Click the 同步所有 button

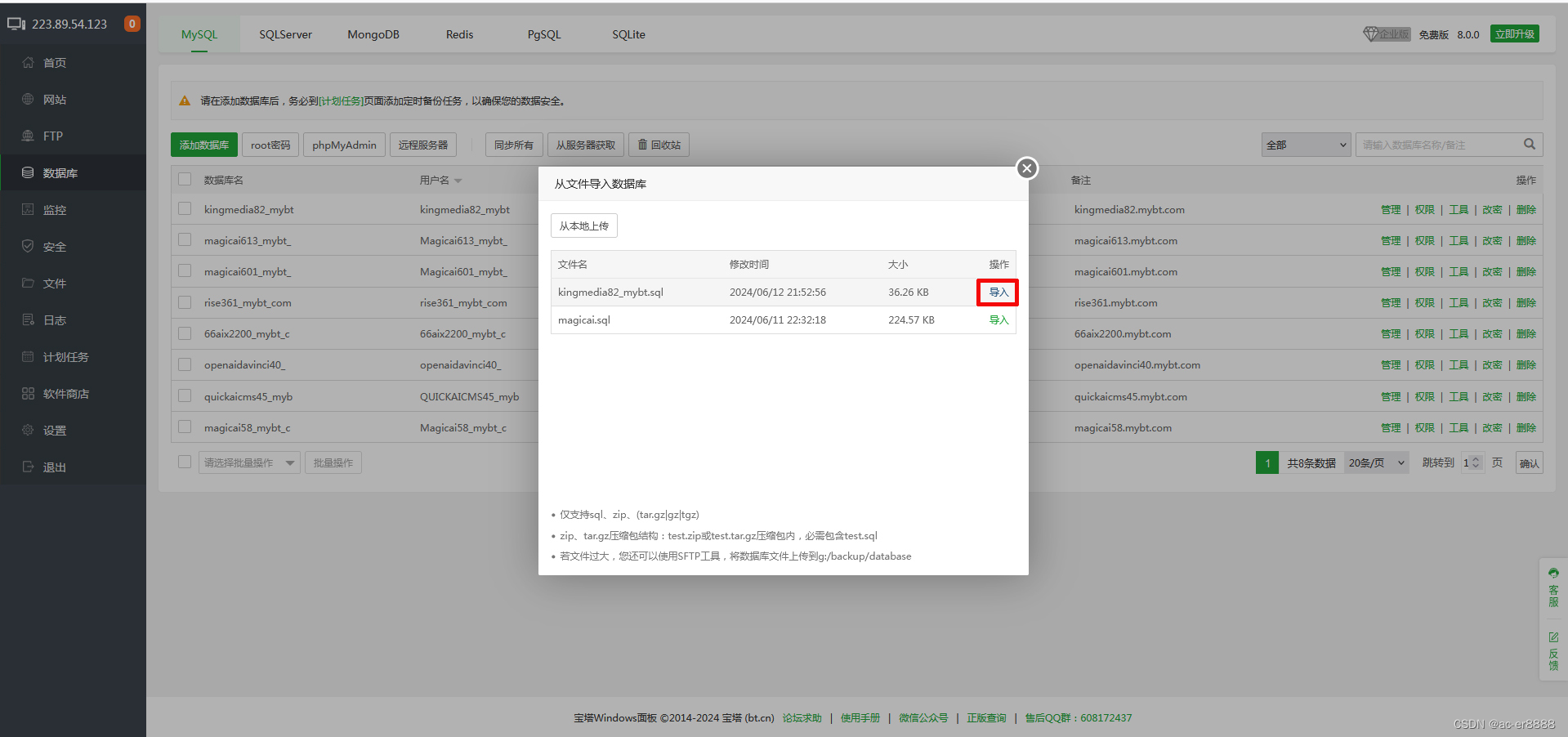coord(514,145)
